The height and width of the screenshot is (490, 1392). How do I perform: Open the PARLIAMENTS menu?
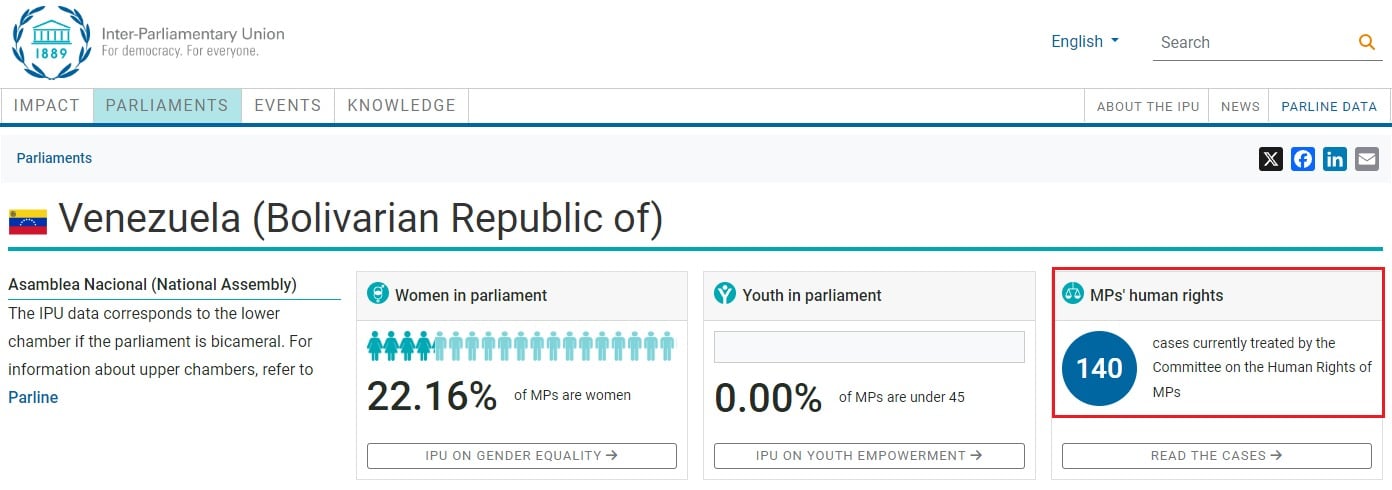point(167,105)
